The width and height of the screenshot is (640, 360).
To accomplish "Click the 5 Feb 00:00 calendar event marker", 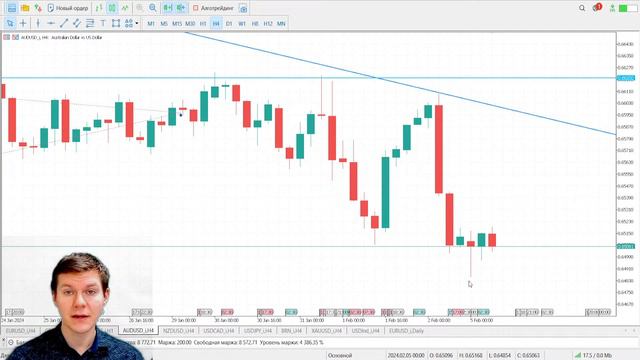I will (x=483, y=312).
